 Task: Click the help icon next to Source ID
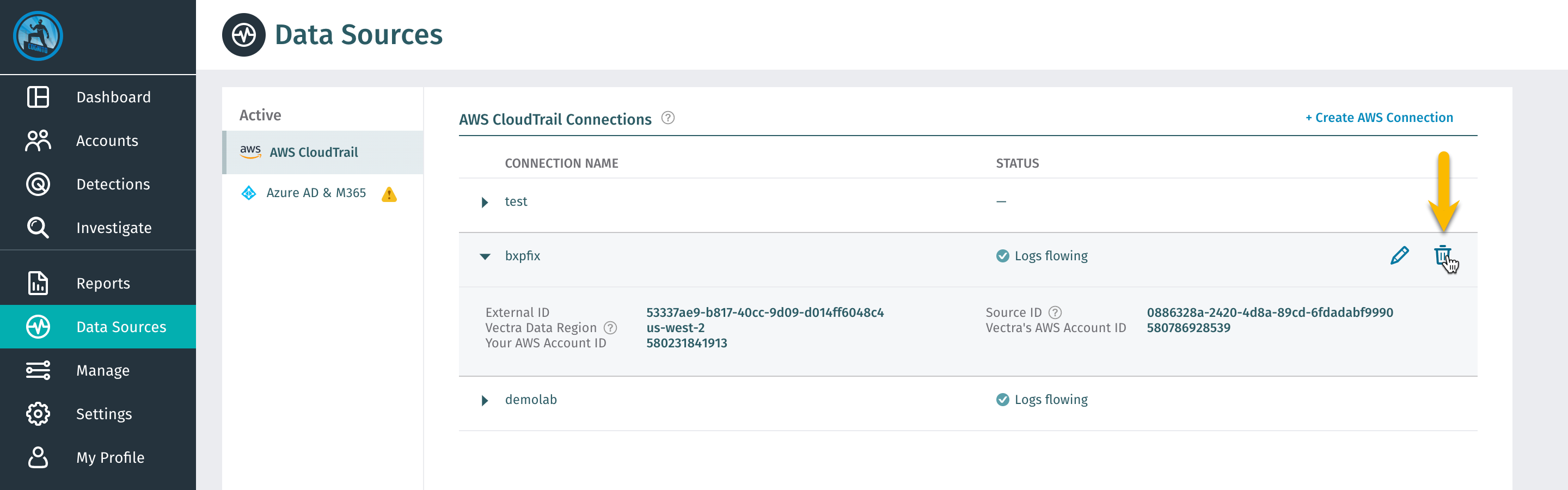1055,313
